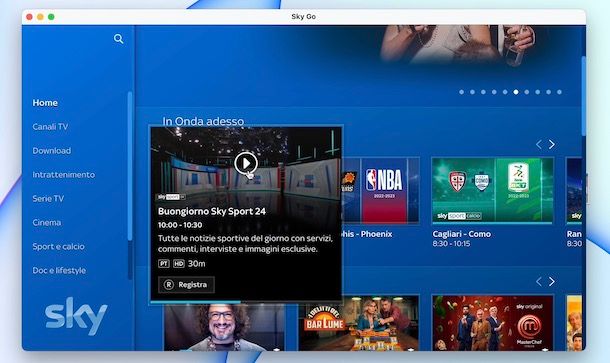Select the second carousel dot

point(472,92)
